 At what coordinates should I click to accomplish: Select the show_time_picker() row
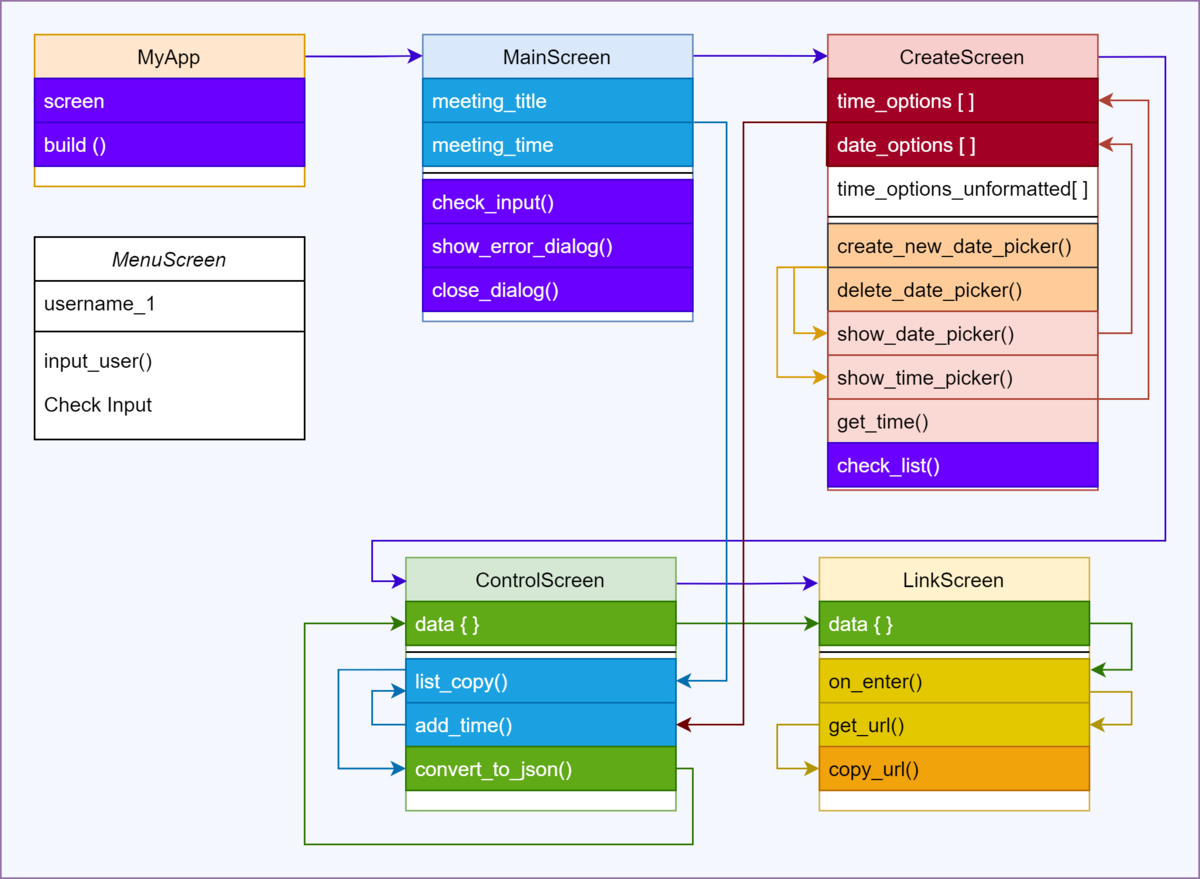pos(962,378)
